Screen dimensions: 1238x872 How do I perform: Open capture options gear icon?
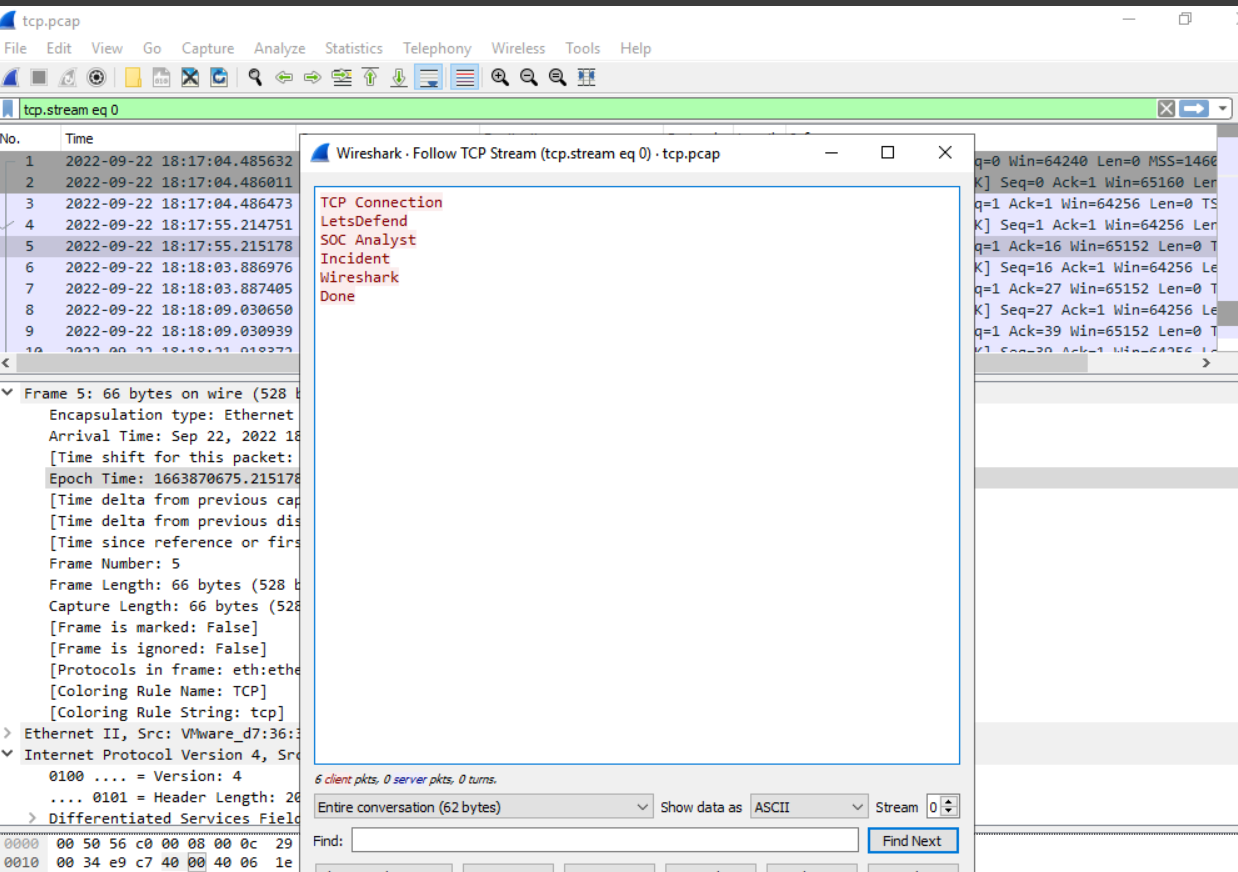tap(97, 77)
